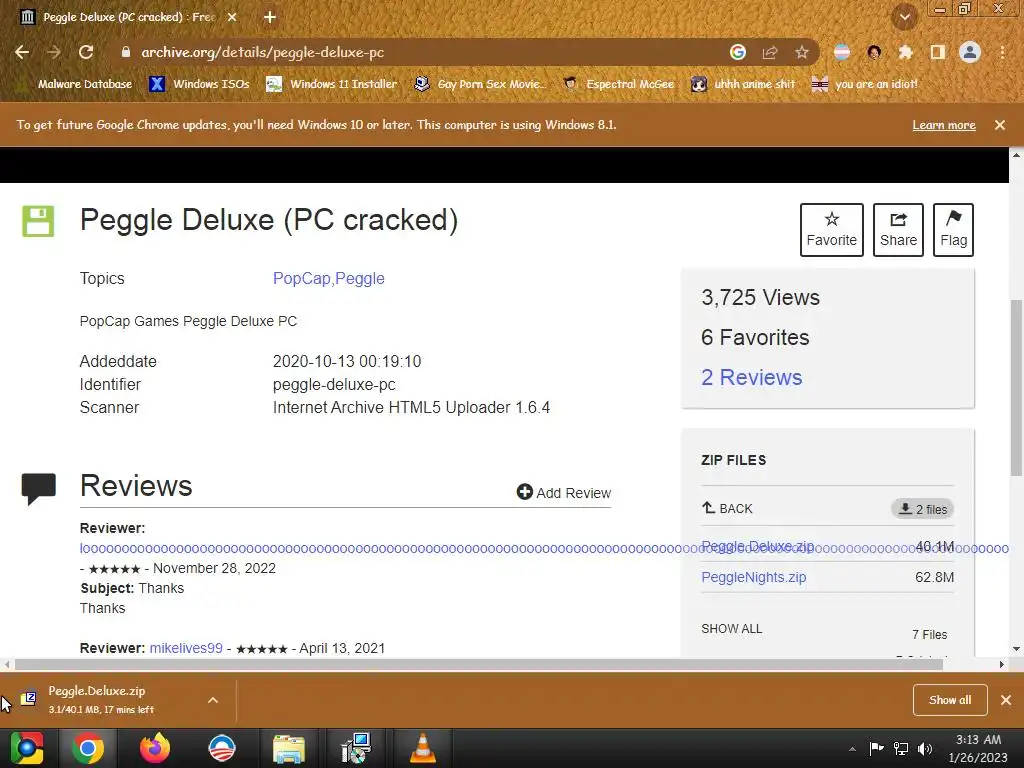Download PeggleNights.zip

coord(754,577)
